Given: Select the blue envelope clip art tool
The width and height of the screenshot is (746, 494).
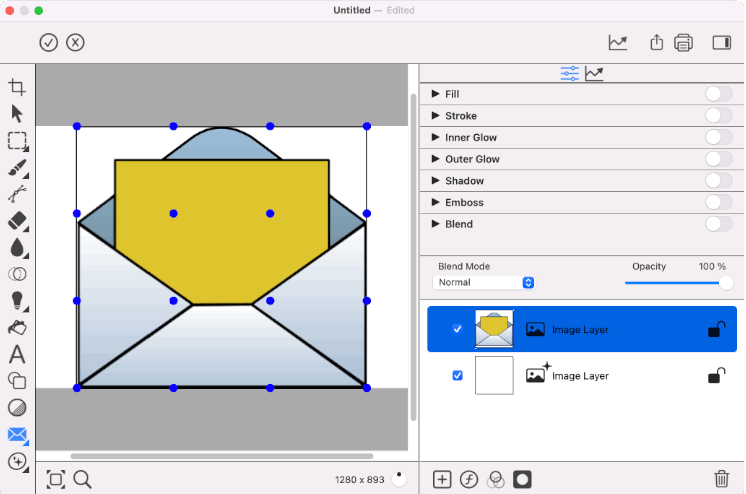Looking at the screenshot, I should click(18, 435).
